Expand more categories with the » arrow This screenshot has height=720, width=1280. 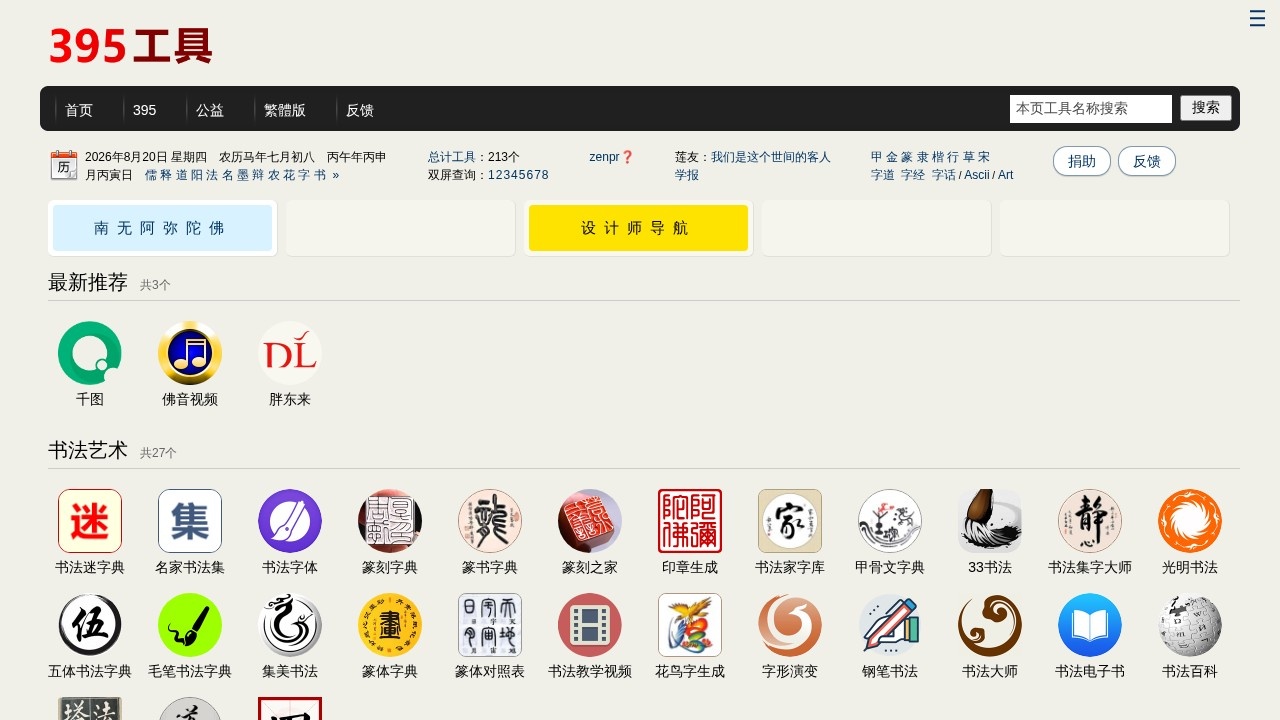coord(336,175)
